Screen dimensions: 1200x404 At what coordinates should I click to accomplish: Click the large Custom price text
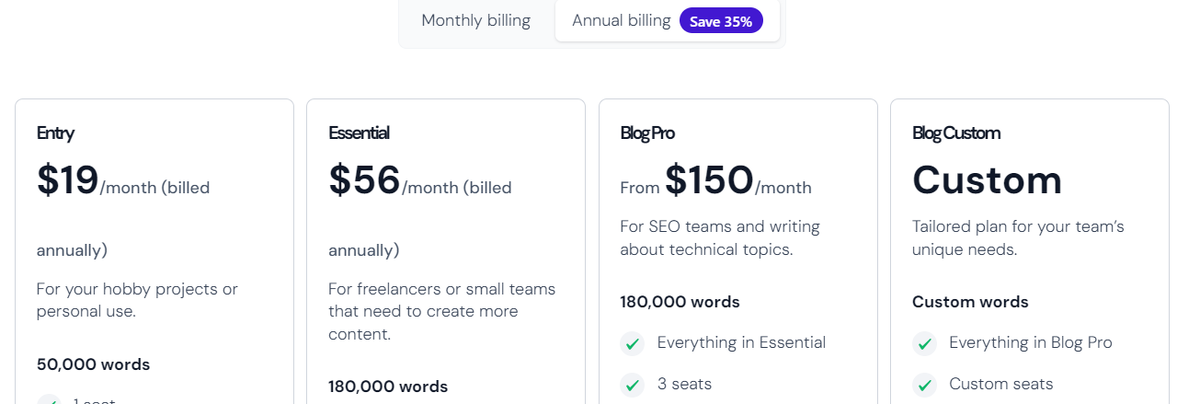coord(987,180)
